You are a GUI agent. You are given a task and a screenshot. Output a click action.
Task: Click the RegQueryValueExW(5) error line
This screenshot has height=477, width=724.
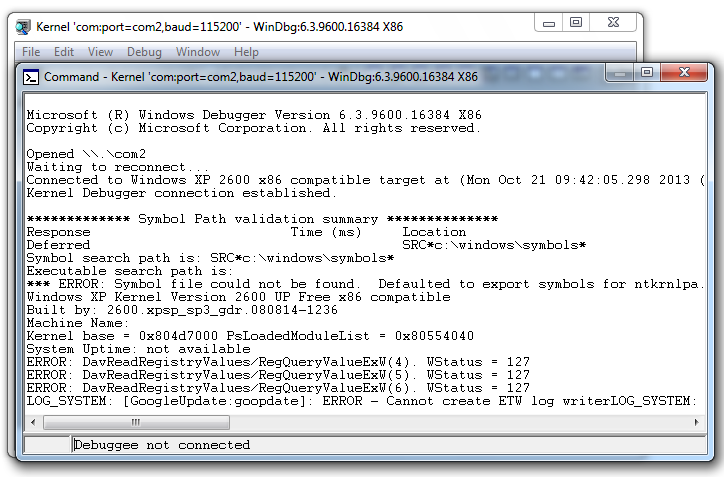click(x=278, y=374)
